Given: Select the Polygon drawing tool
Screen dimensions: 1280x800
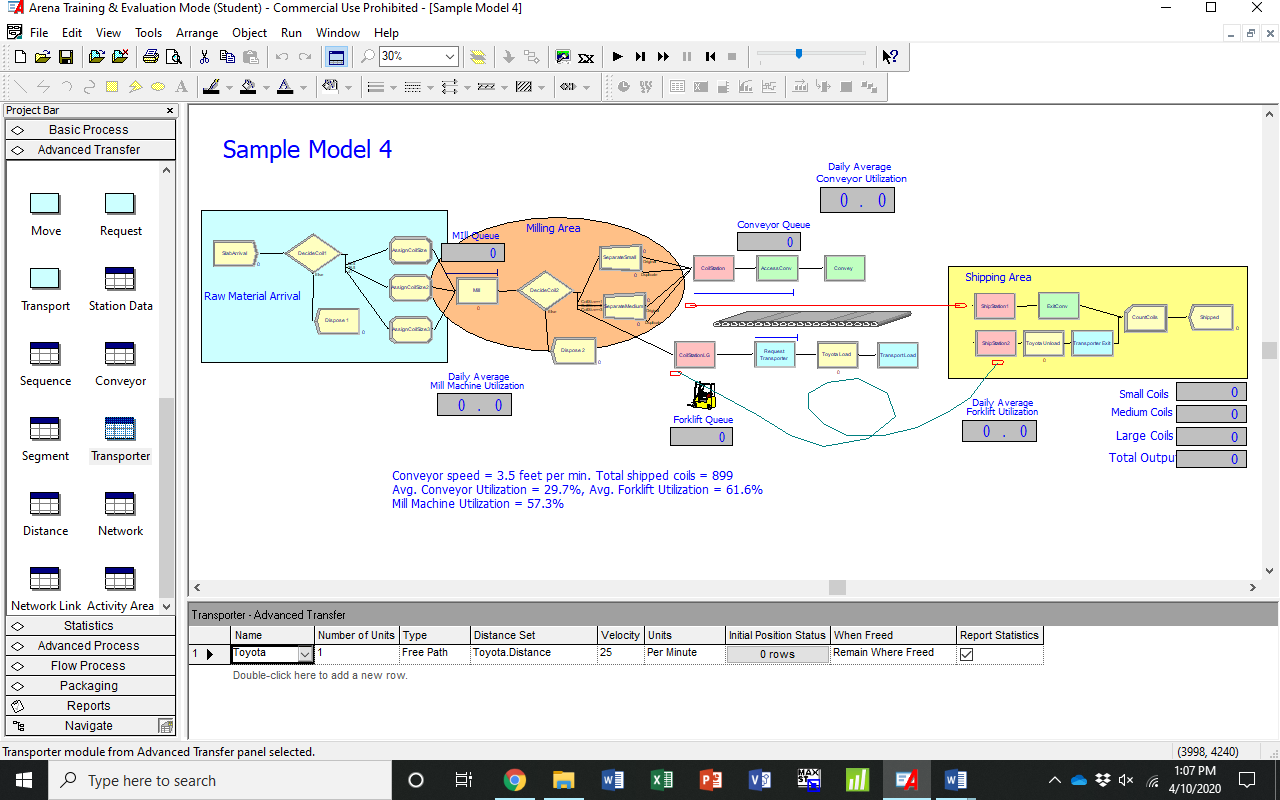Looking at the screenshot, I should (x=135, y=87).
